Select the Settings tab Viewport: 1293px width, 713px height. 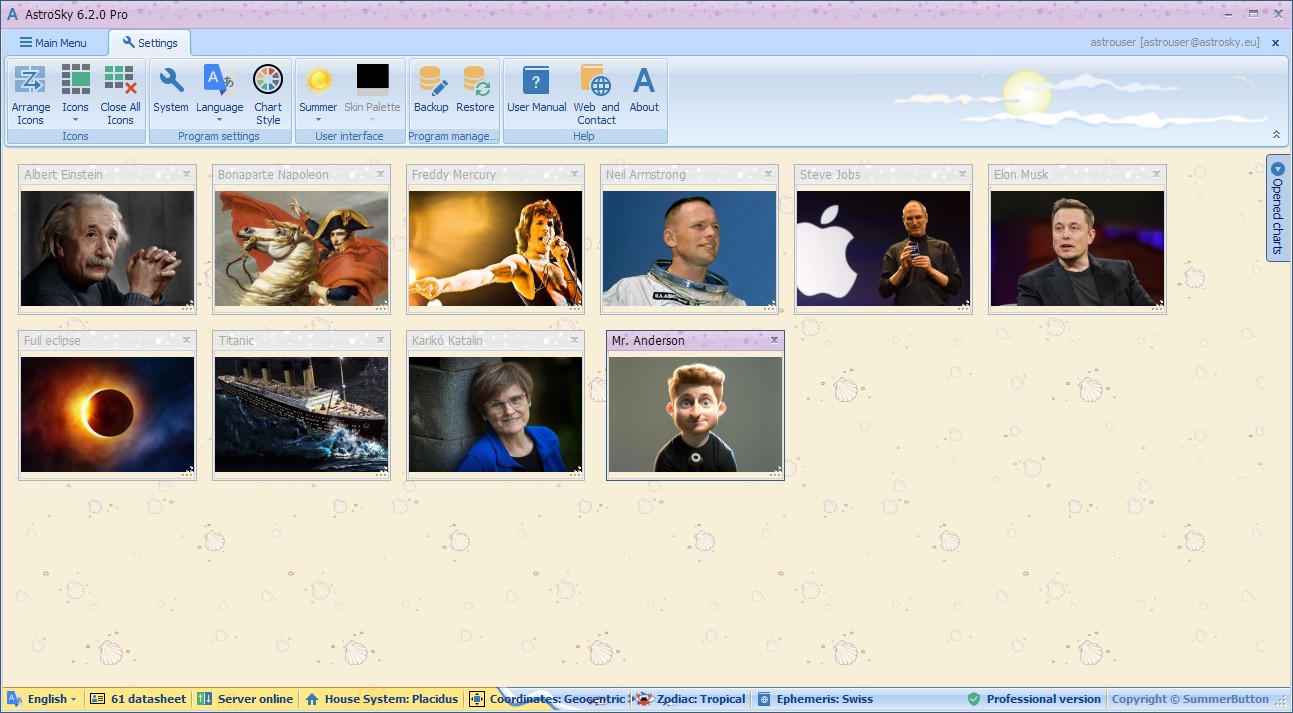pyautogui.click(x=150, y=43)
